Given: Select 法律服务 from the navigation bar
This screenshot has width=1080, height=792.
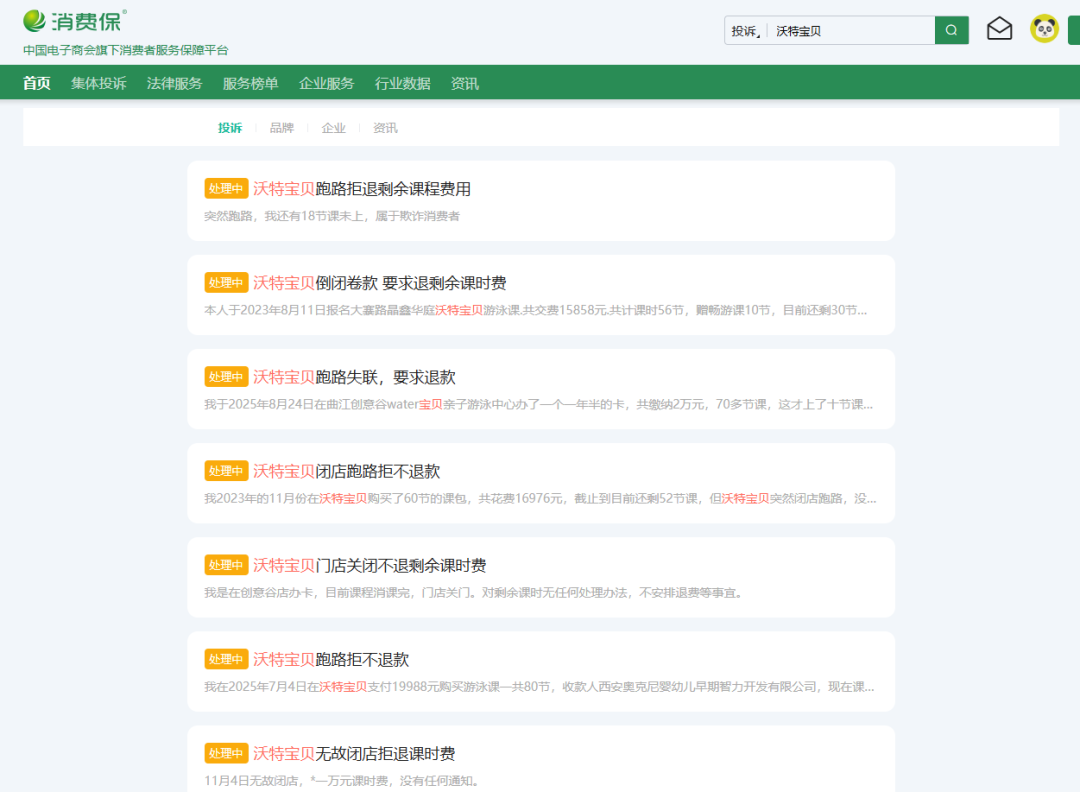Looking at the screenshot, I should click(174, 83).
